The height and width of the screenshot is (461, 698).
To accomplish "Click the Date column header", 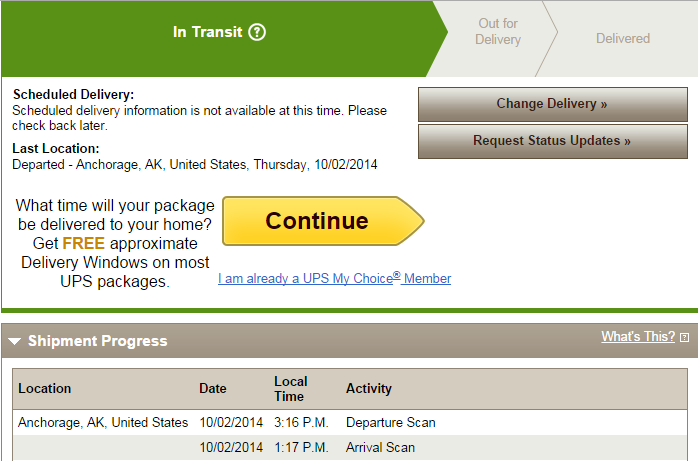I will 213,388.
